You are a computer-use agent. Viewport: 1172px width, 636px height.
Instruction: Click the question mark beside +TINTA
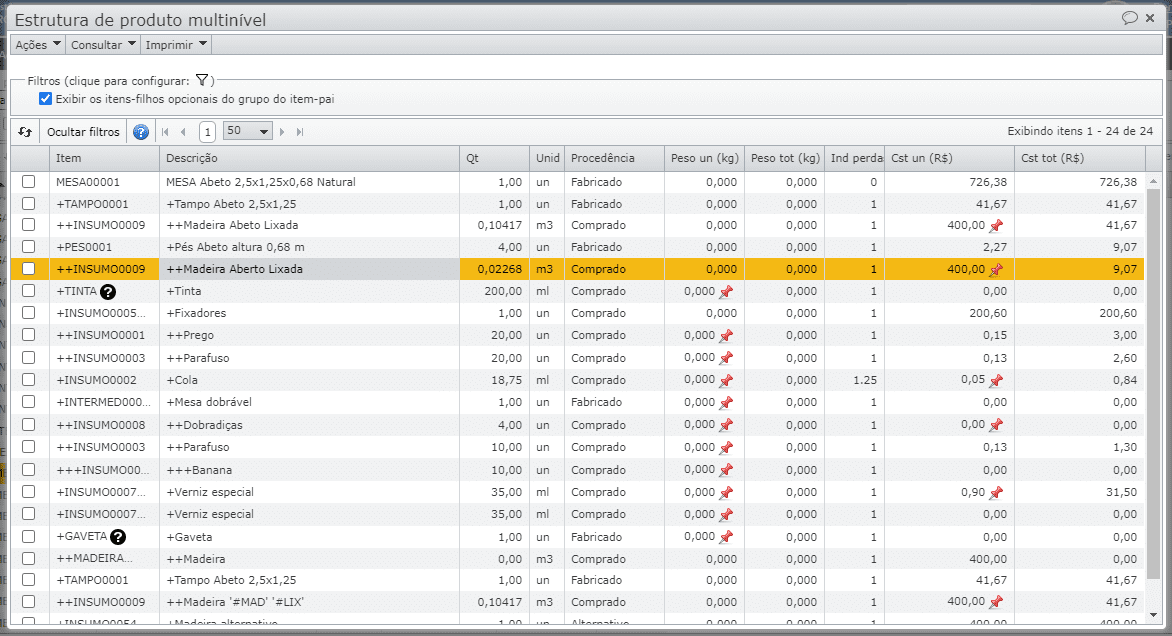[108, 291]
